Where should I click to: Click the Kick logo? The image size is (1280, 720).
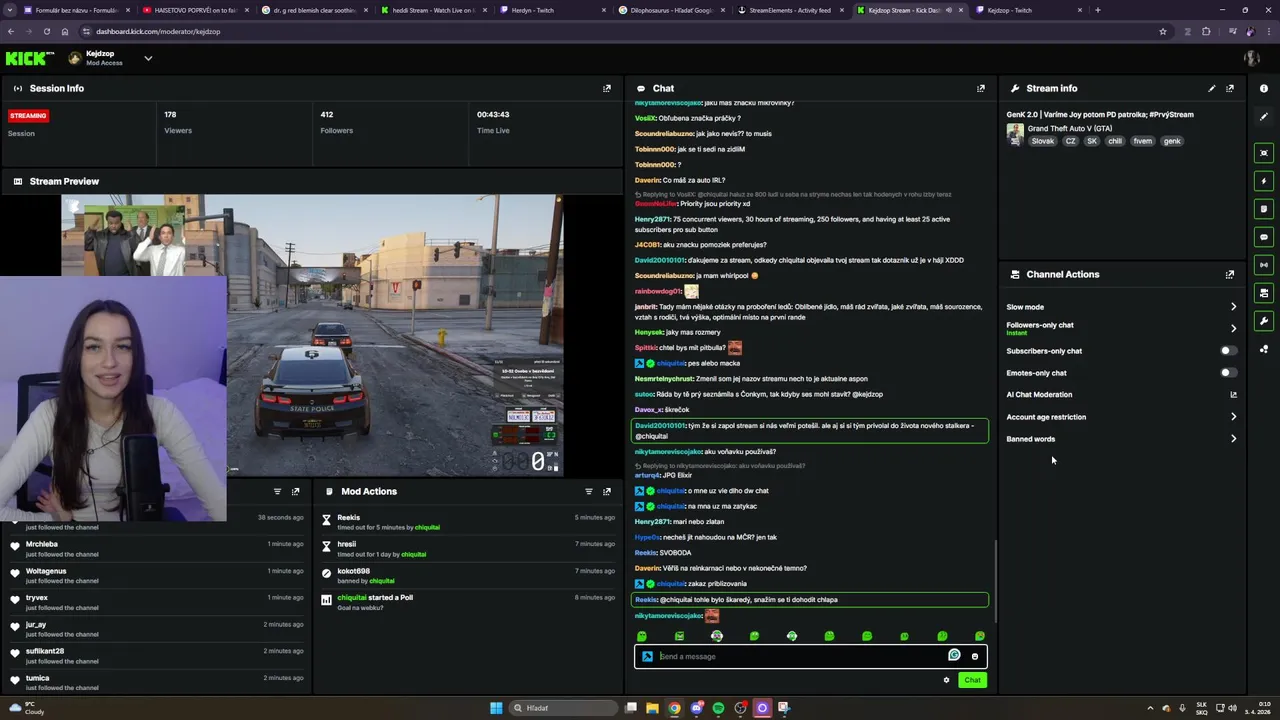[30, 58]
